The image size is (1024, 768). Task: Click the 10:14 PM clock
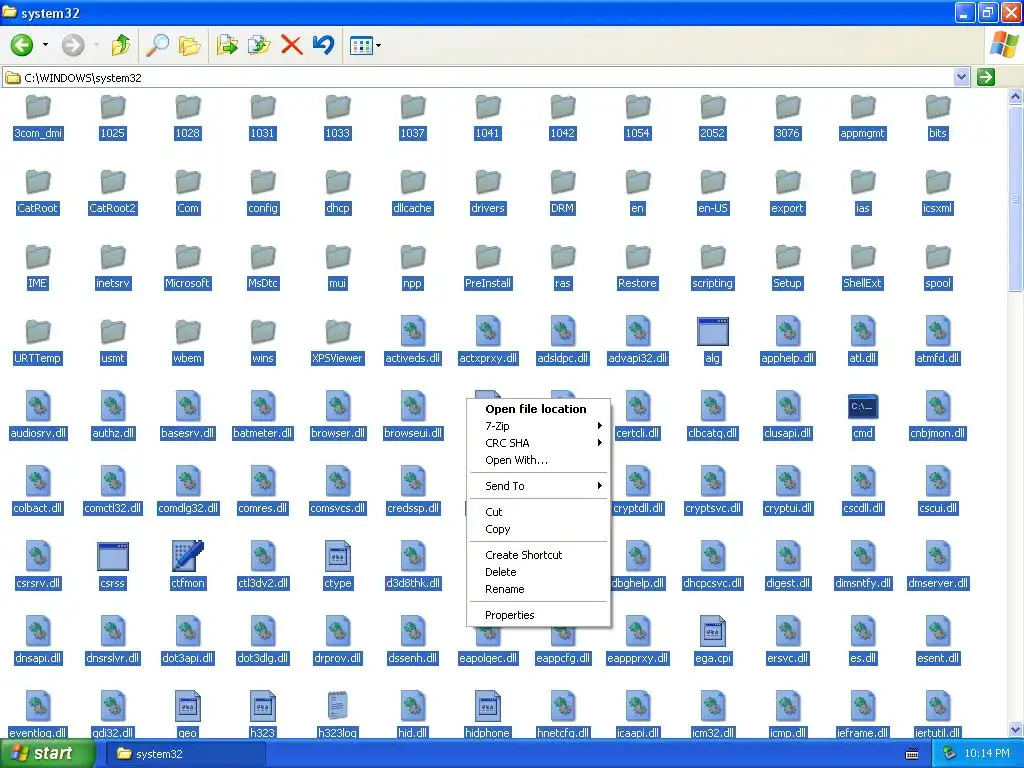click(x=987, y=754)
